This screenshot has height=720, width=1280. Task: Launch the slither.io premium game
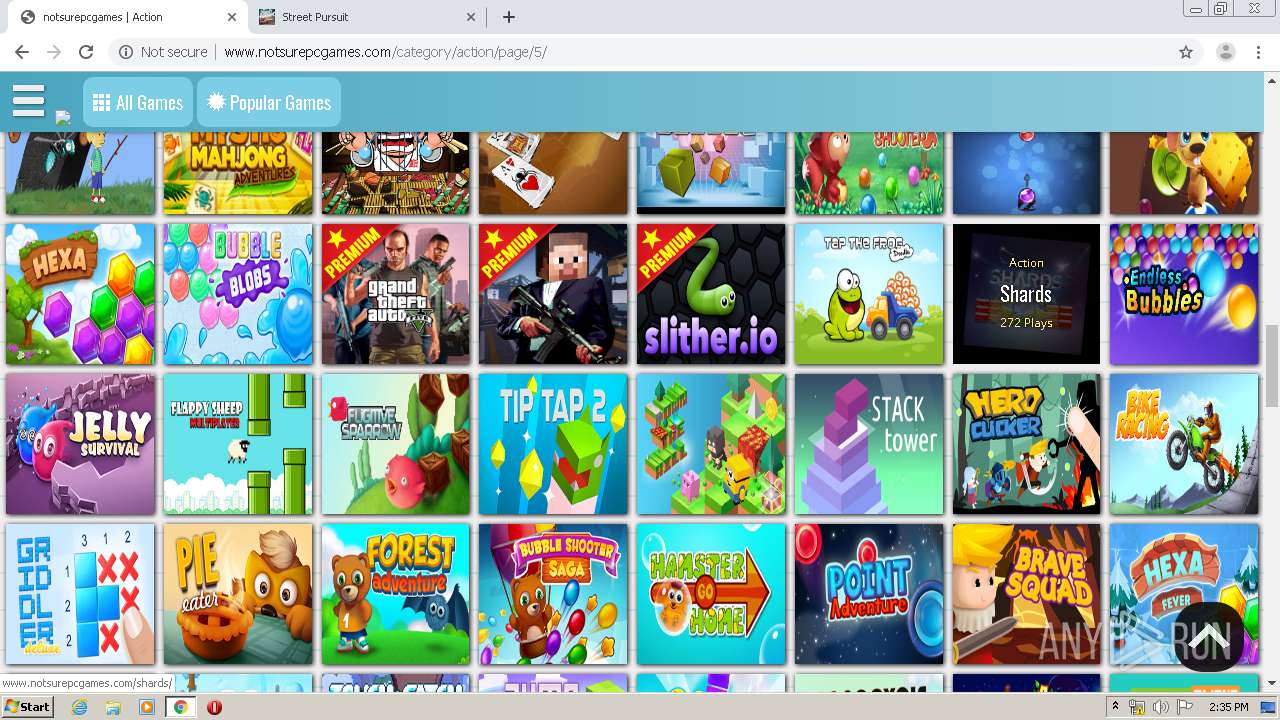click(711, 294)
